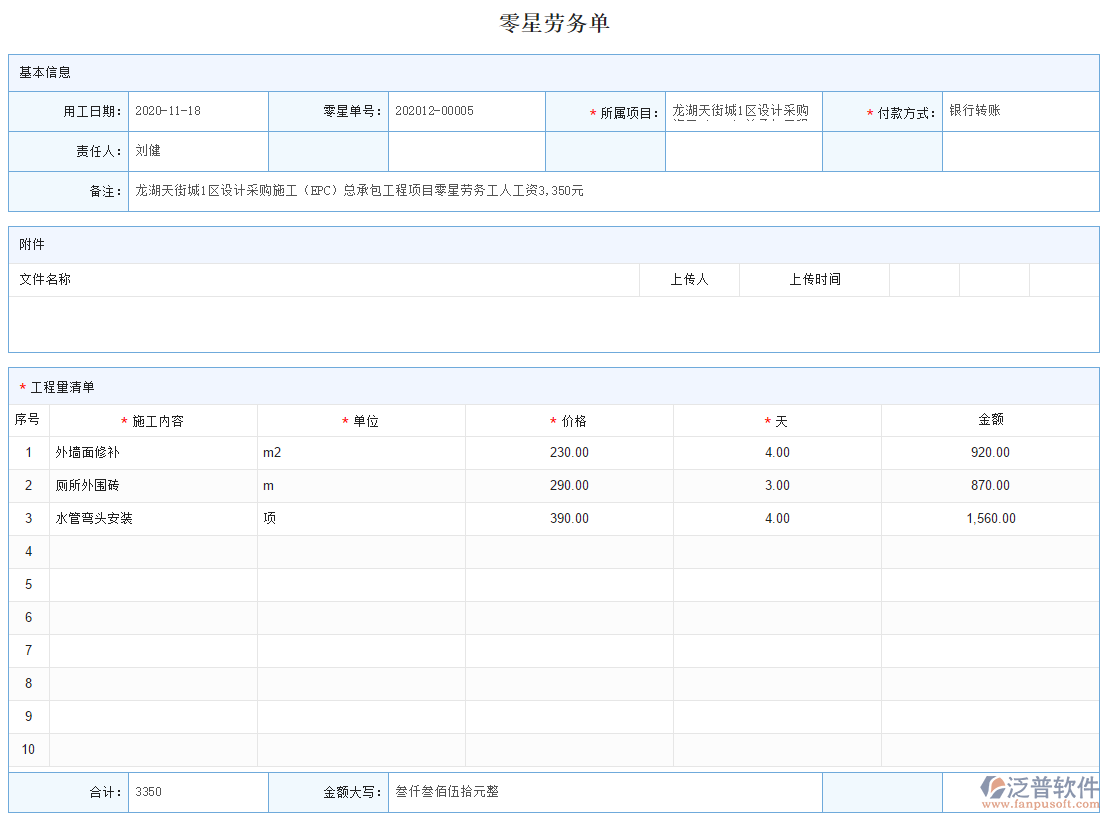Click the amount cell showing 1,560.00
This screenshot has width=1110, height=820.
coord(989,519)
